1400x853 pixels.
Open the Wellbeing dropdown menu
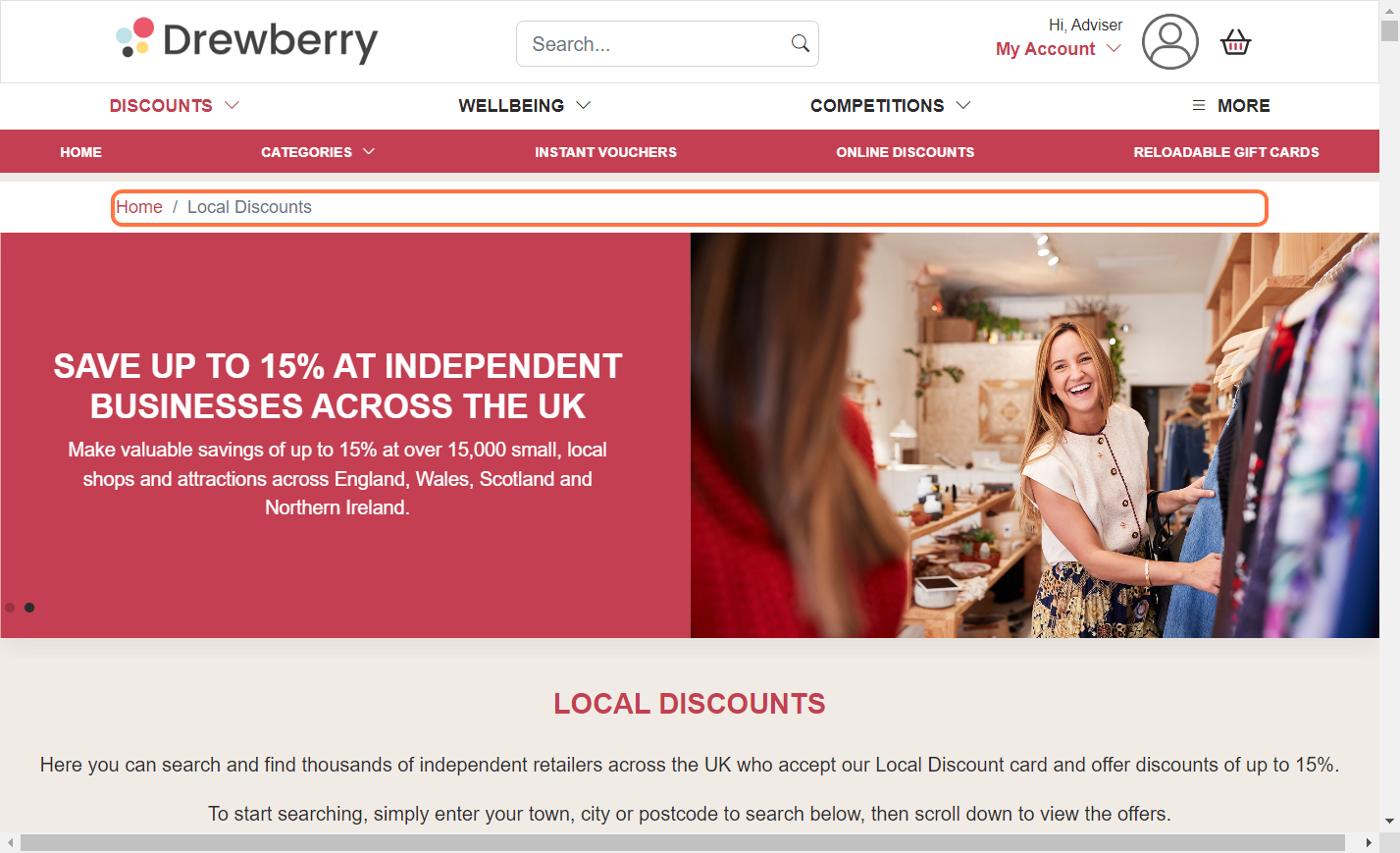click(x=524, y=105)
